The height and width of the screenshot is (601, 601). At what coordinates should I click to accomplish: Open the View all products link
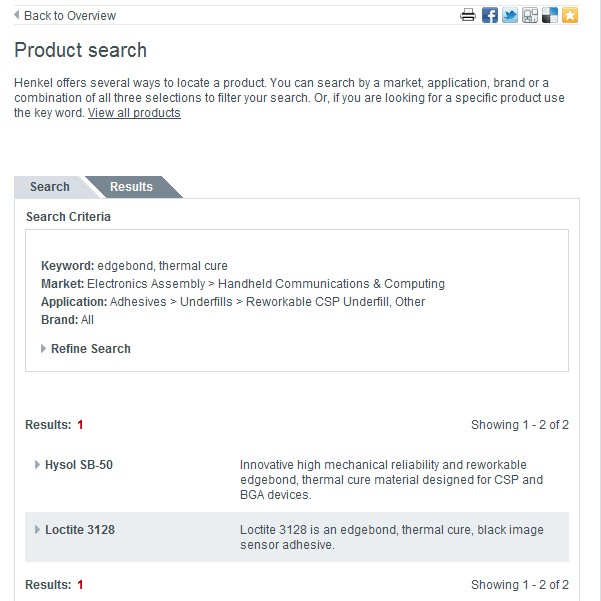[134, 113]
